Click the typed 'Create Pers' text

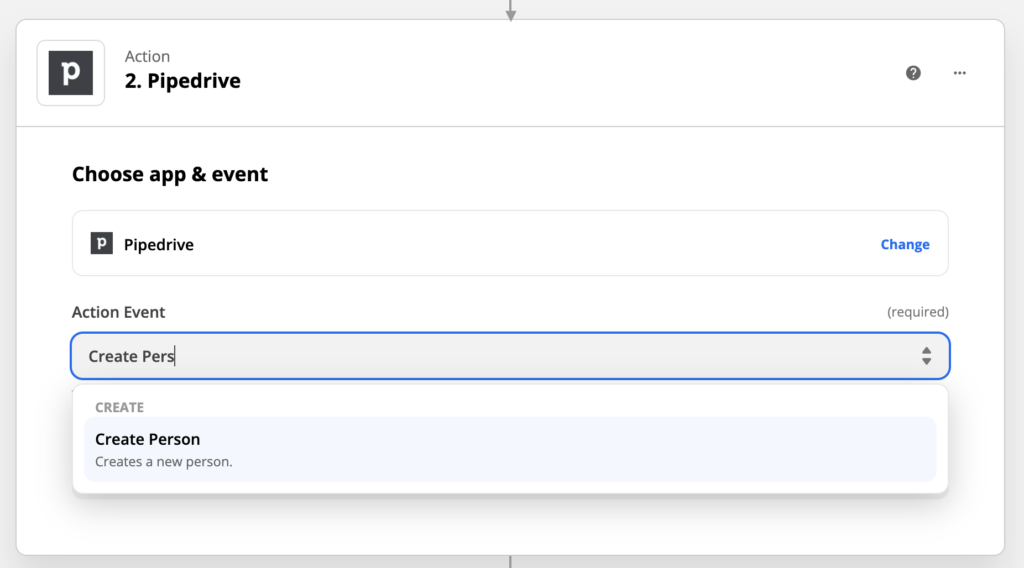[x=131, y=356]
